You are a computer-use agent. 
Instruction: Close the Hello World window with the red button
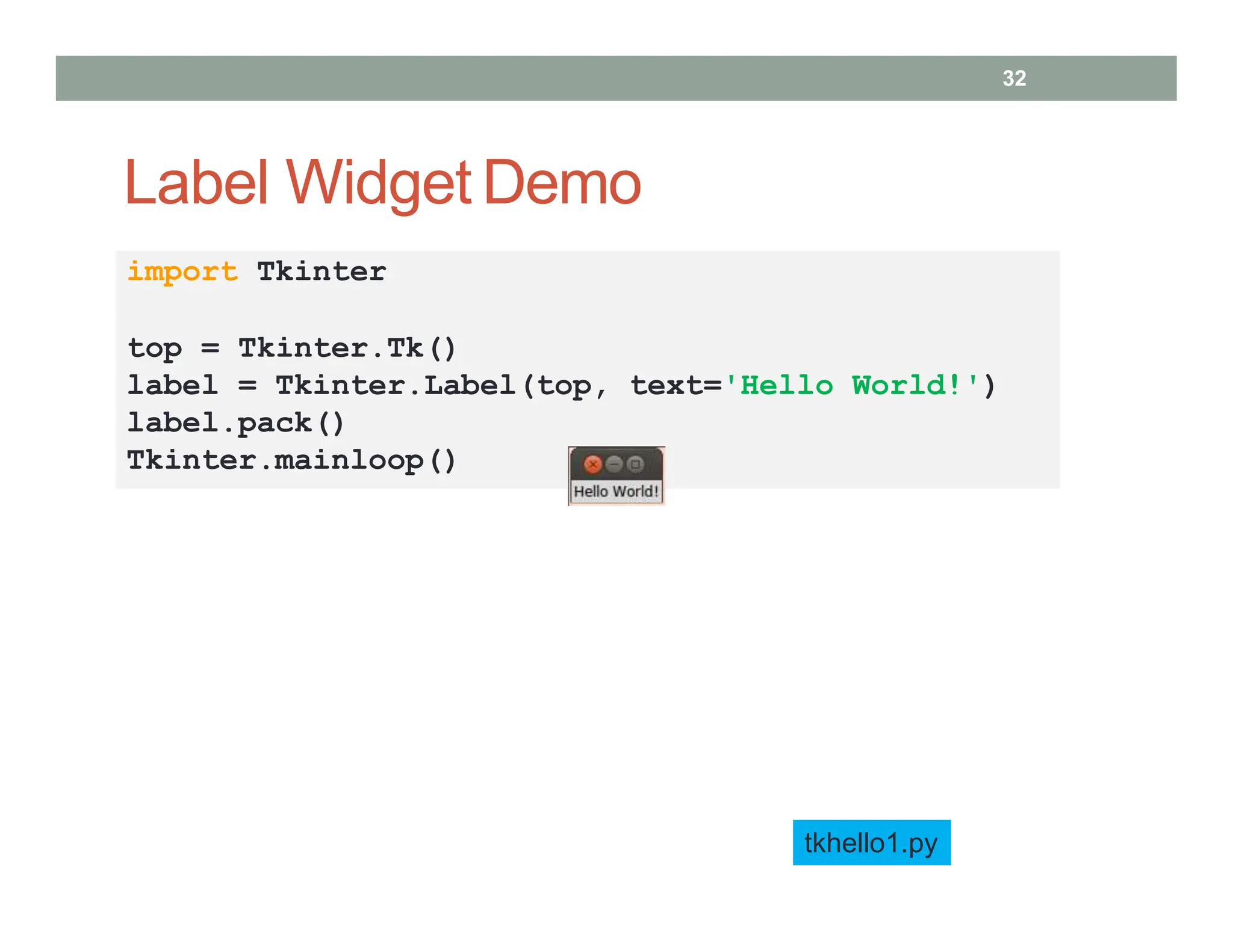point(592,465)
